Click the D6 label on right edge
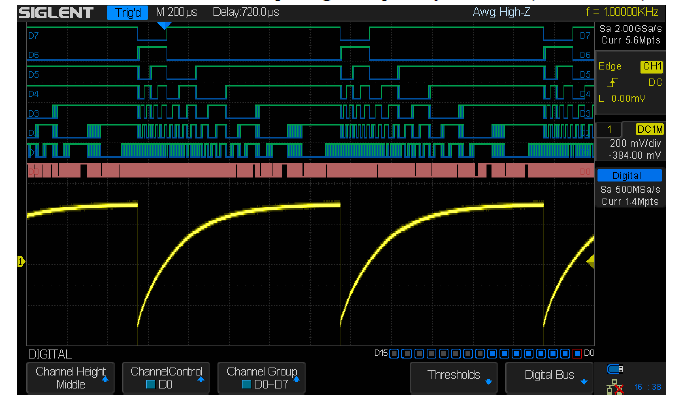Image resolution: width=688 pixels, height=402 pixels. 585,55
